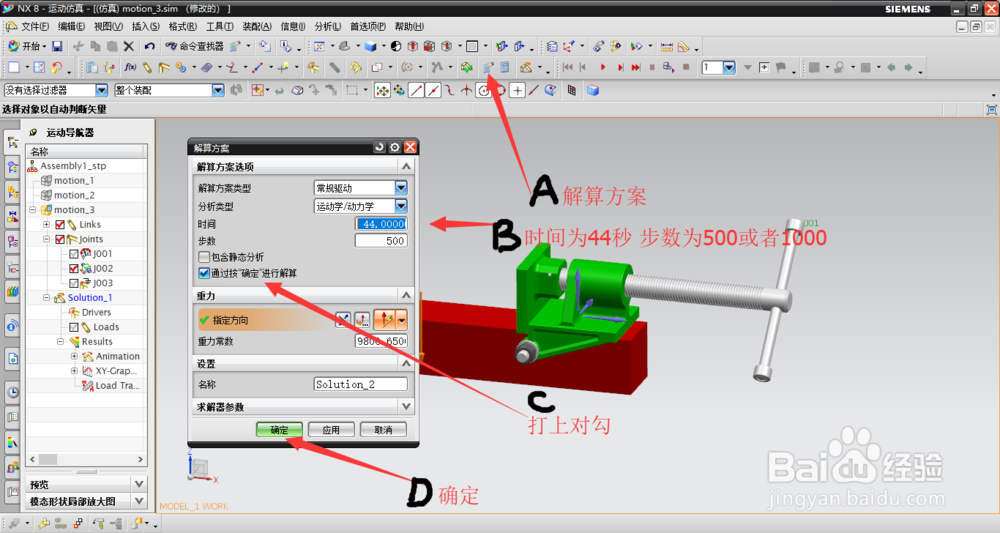
Task: Toggle the J003 joint checkbox
Action: click(x=73, y=283)
